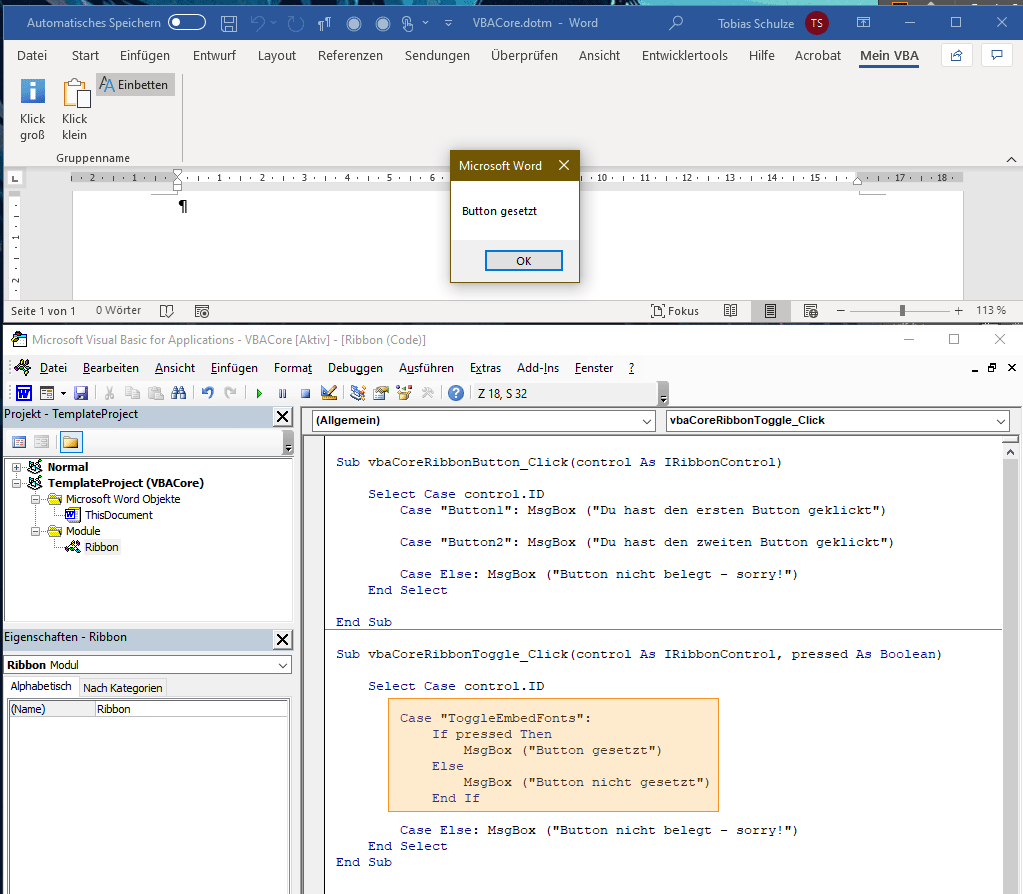Screen dimensions: 1023x894
Task: Toggle the Einbetten ribbon button
Action: coord(136,85)
